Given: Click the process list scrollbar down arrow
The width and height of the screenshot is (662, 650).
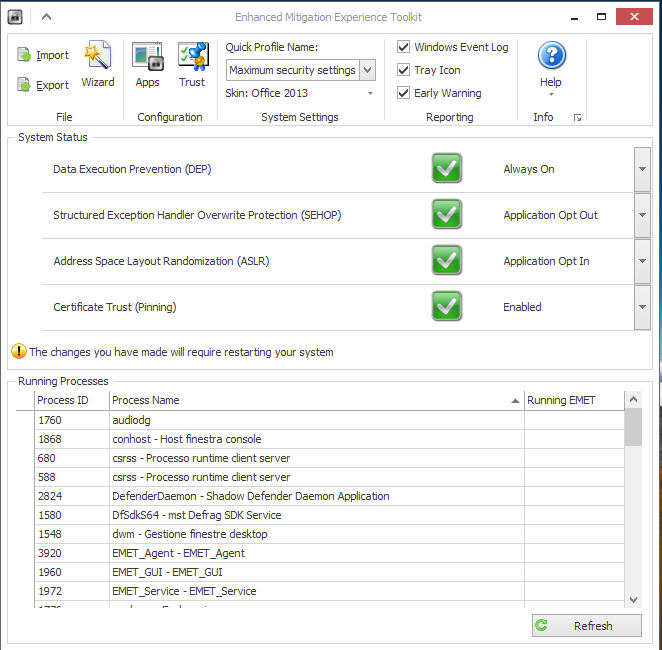Looking at the screenshot, I should click(633, 599).
